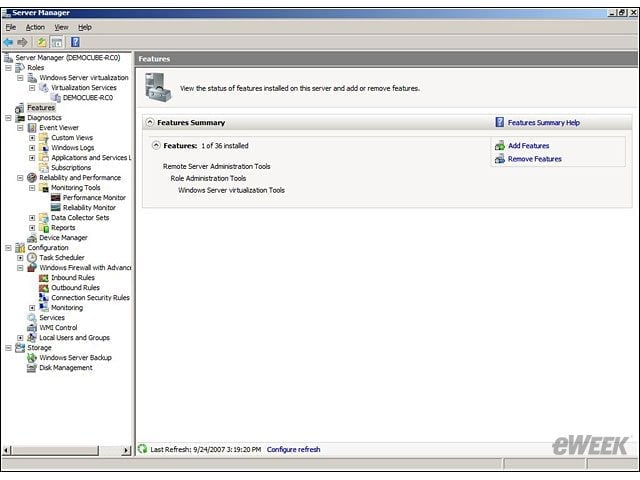The height and width of the screenshot is (480, 640).
Task: Click the Remove Features icon
Action: click(500, 159)
